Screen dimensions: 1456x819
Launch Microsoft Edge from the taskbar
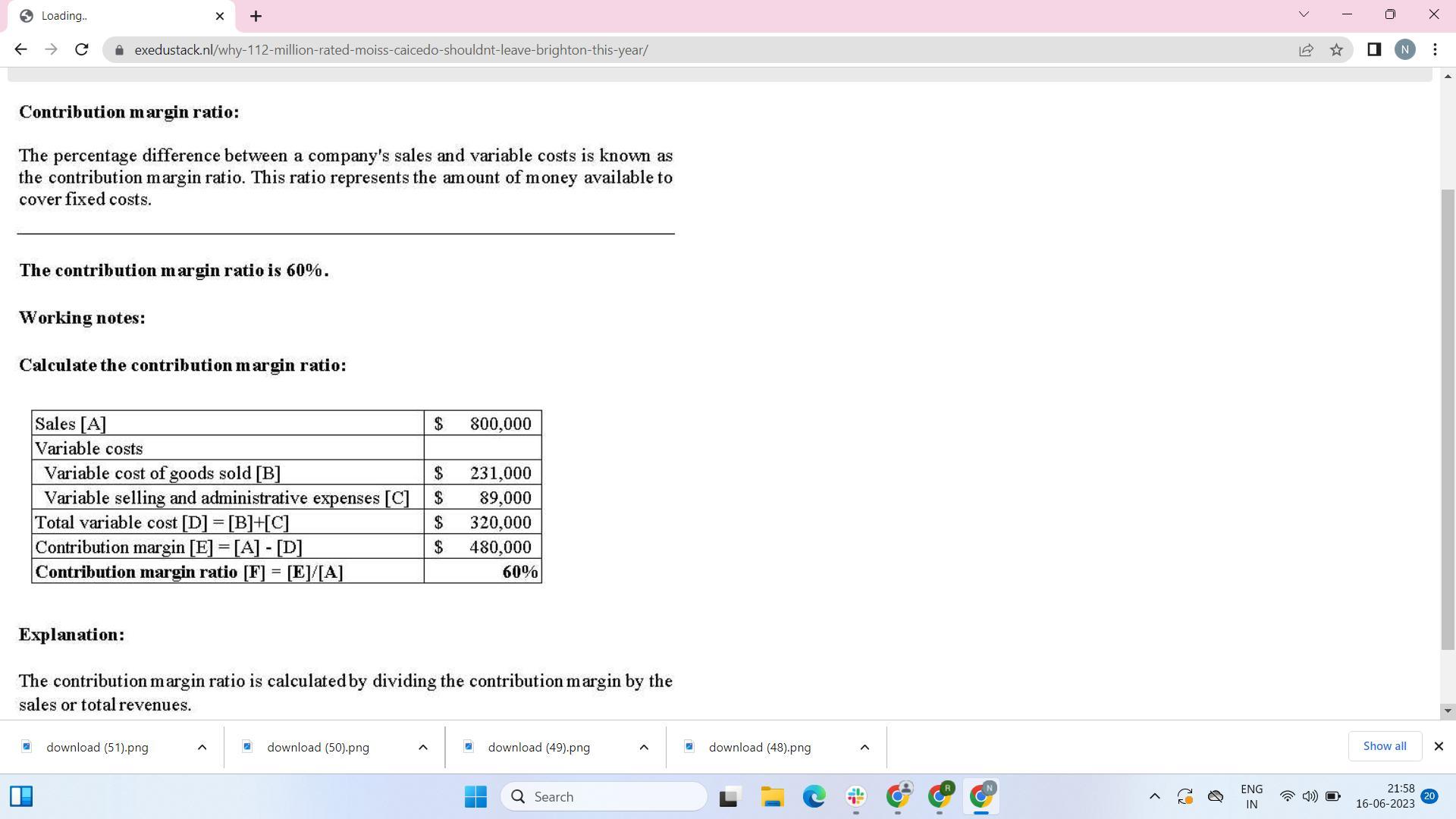click(814, 797)
